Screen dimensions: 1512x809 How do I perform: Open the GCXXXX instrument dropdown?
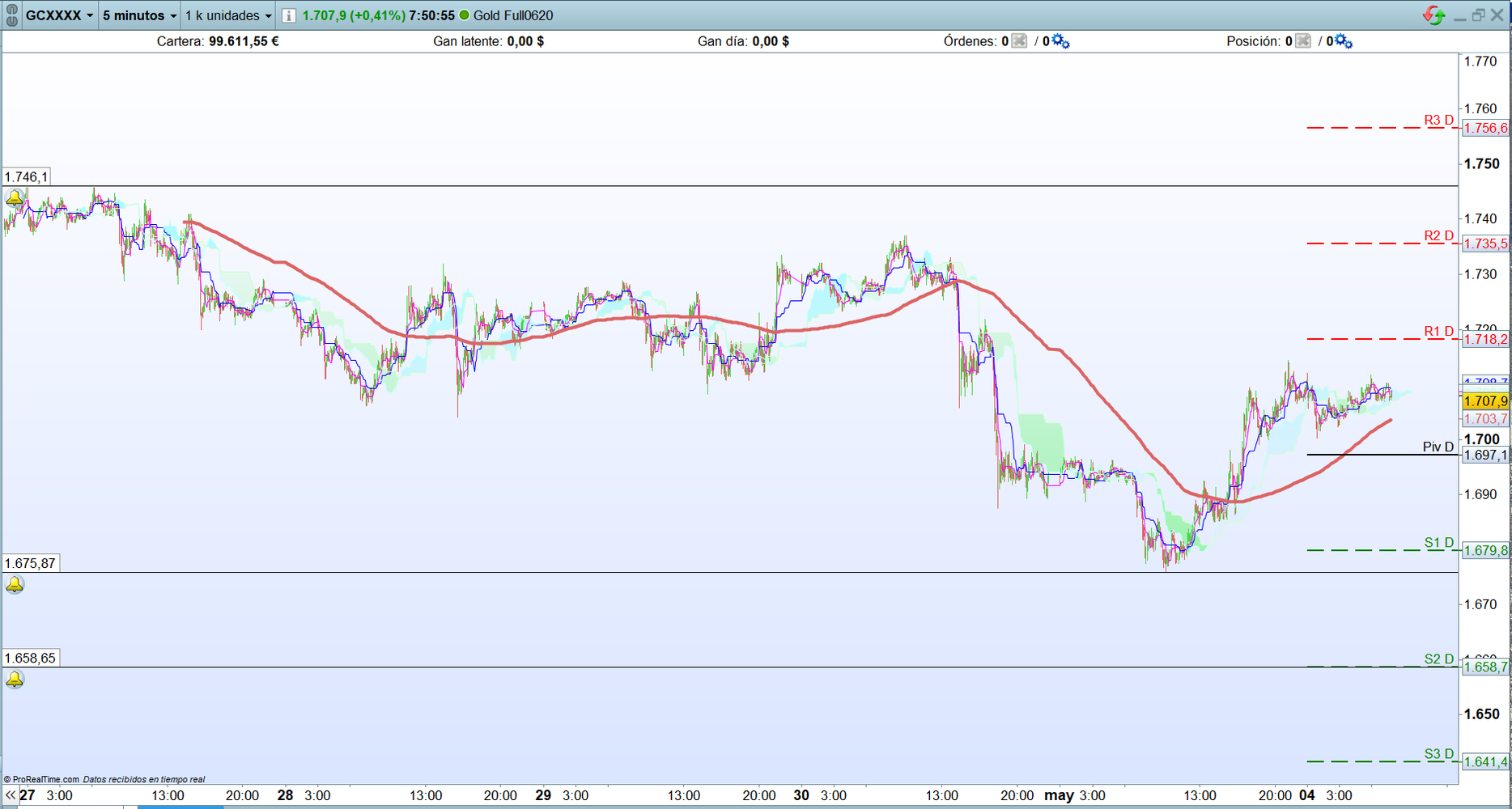click(59, 15)
